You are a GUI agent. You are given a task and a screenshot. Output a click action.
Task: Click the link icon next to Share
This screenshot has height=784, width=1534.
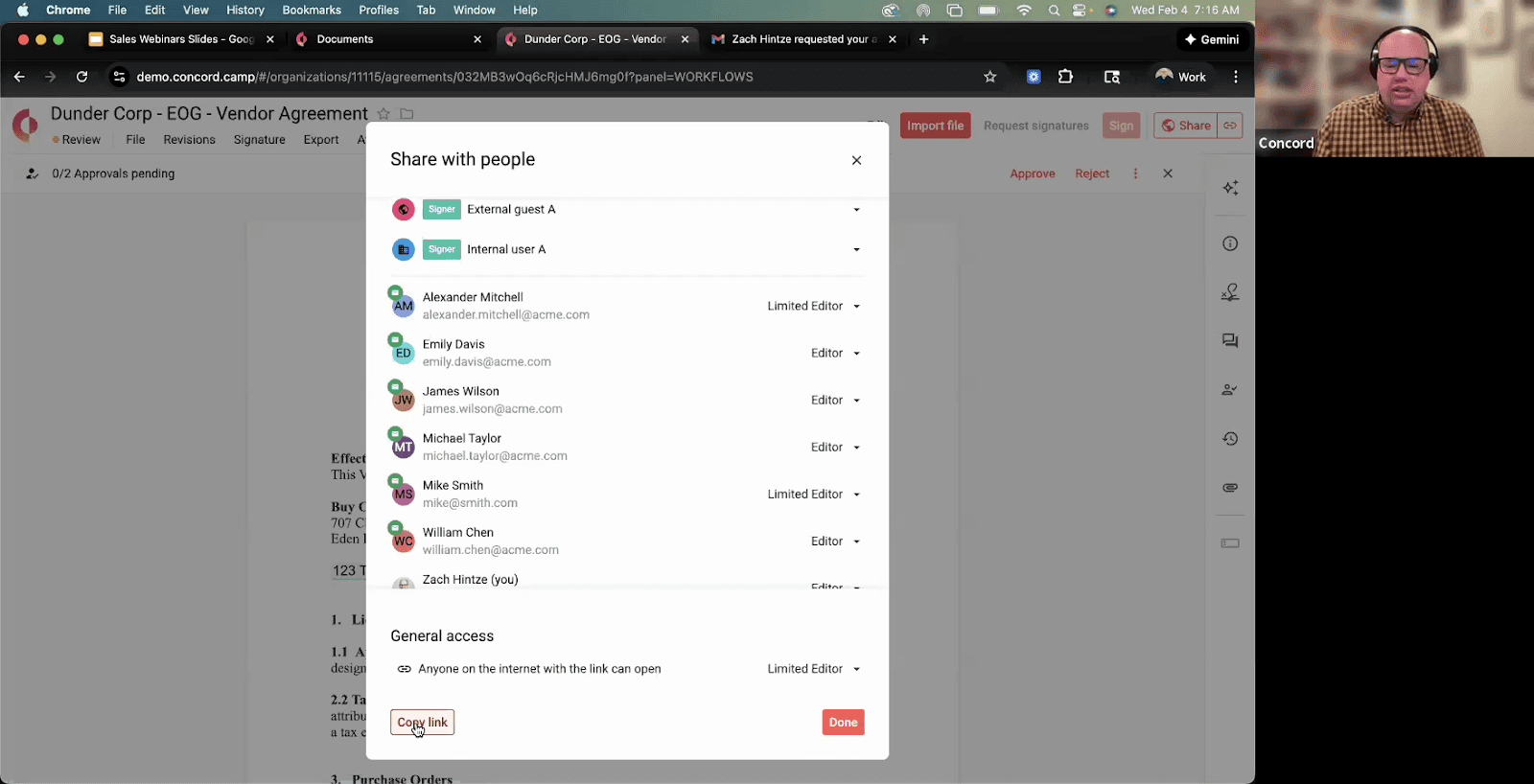1230,126
